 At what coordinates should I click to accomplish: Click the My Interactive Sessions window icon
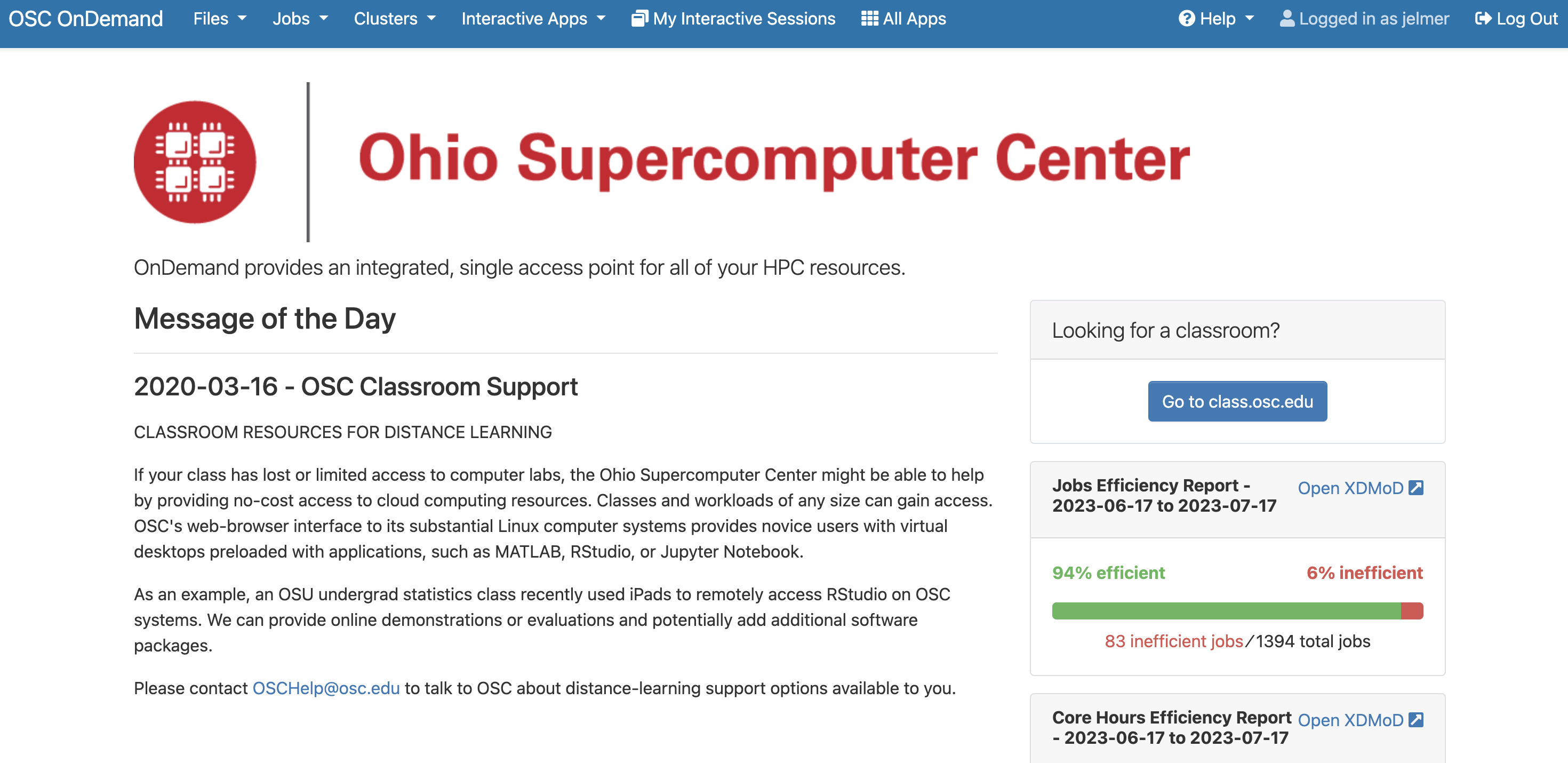(639, 19)
